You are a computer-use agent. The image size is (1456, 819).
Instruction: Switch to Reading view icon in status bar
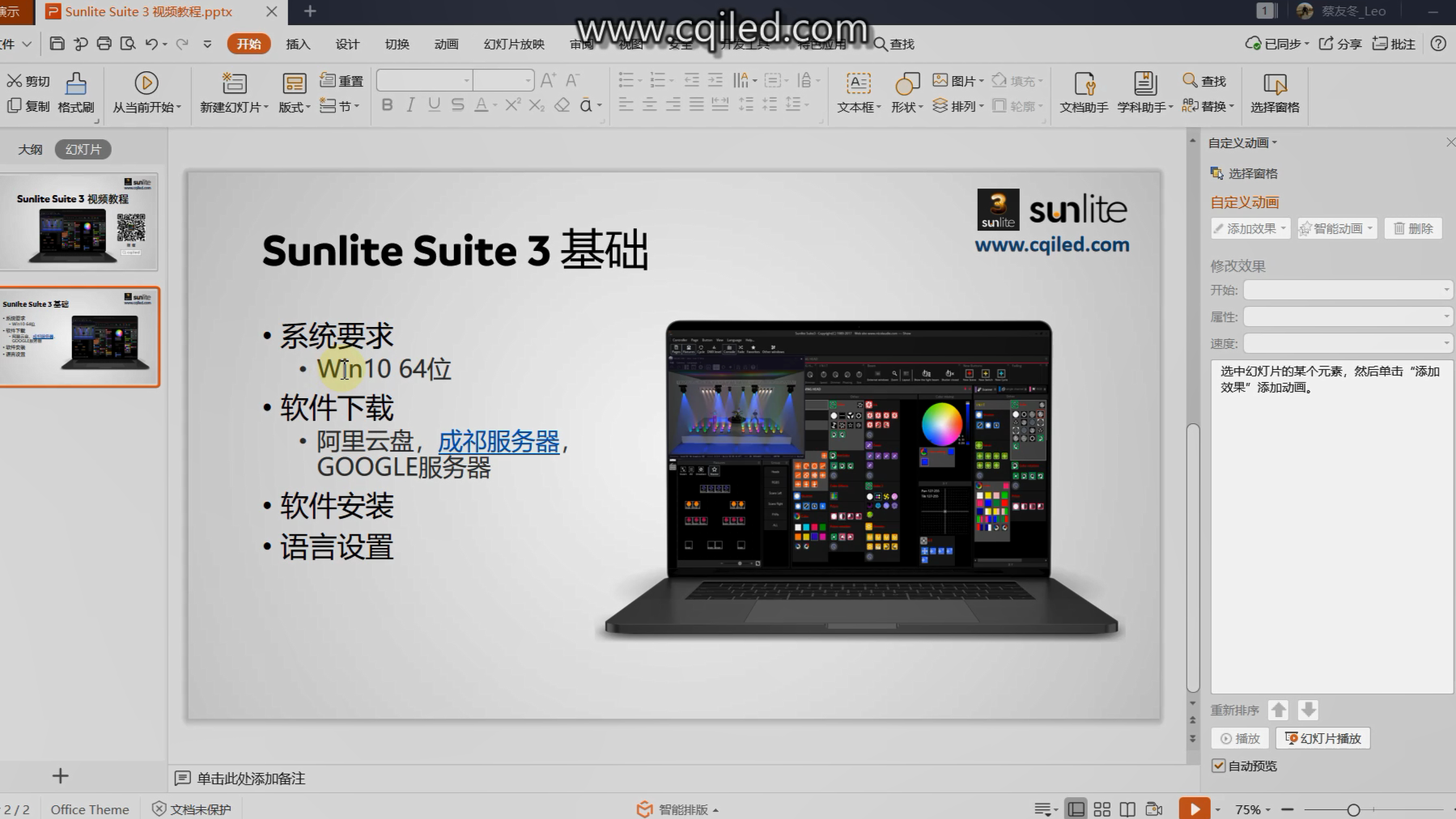tap(1127, 809)
